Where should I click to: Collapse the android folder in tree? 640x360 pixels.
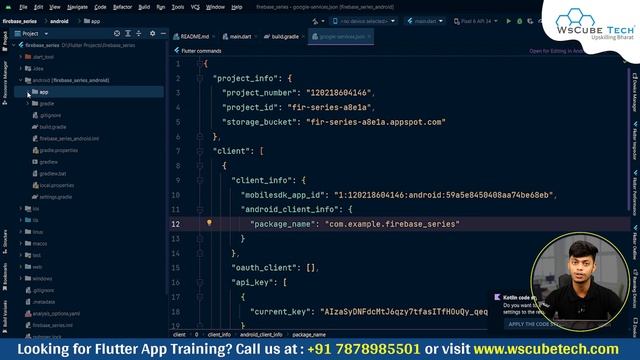21,80
